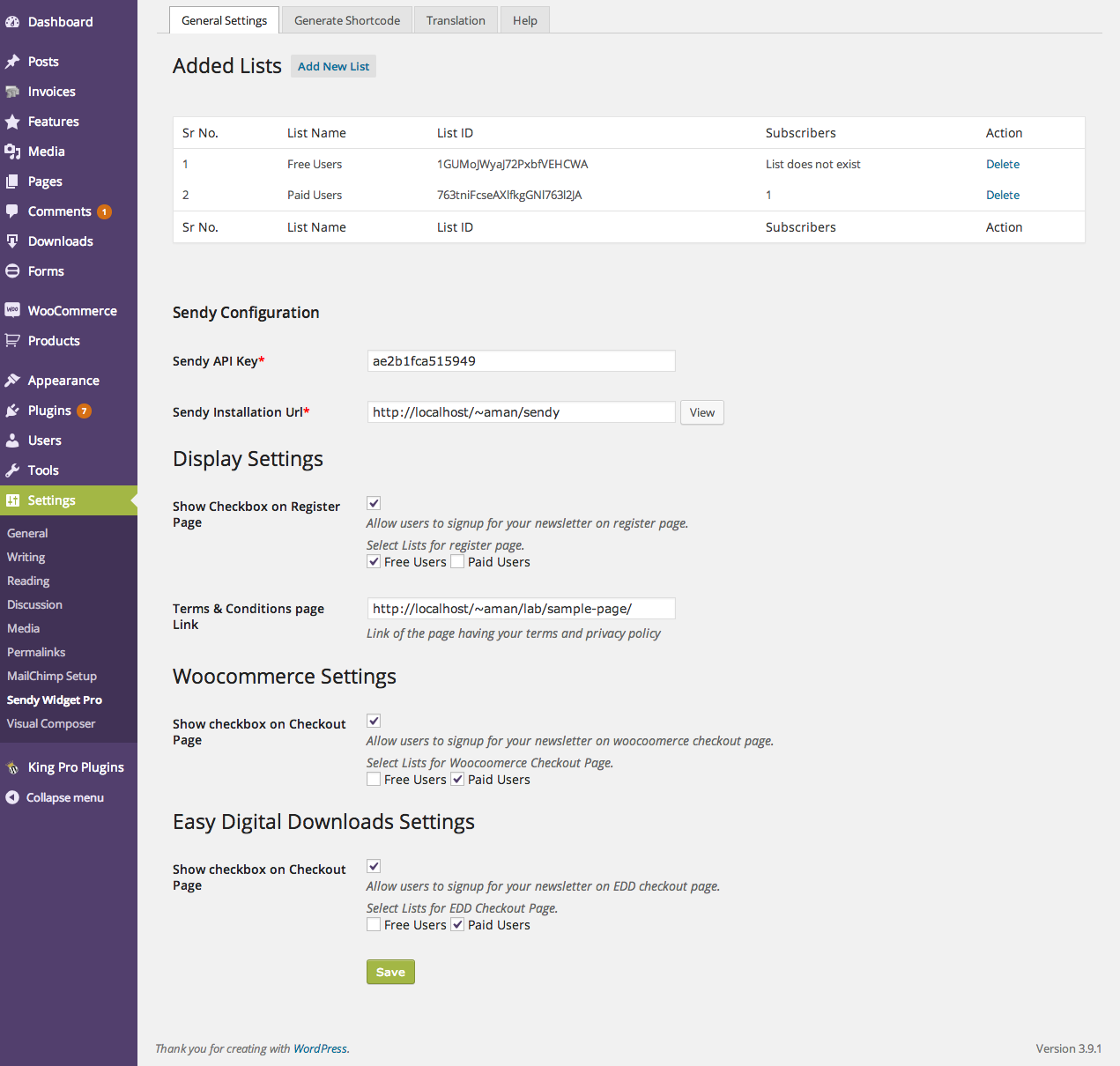Screen dimensions: 1120x1066
Task: Click the Comments speech bubble icon
Action: point(12,211)
